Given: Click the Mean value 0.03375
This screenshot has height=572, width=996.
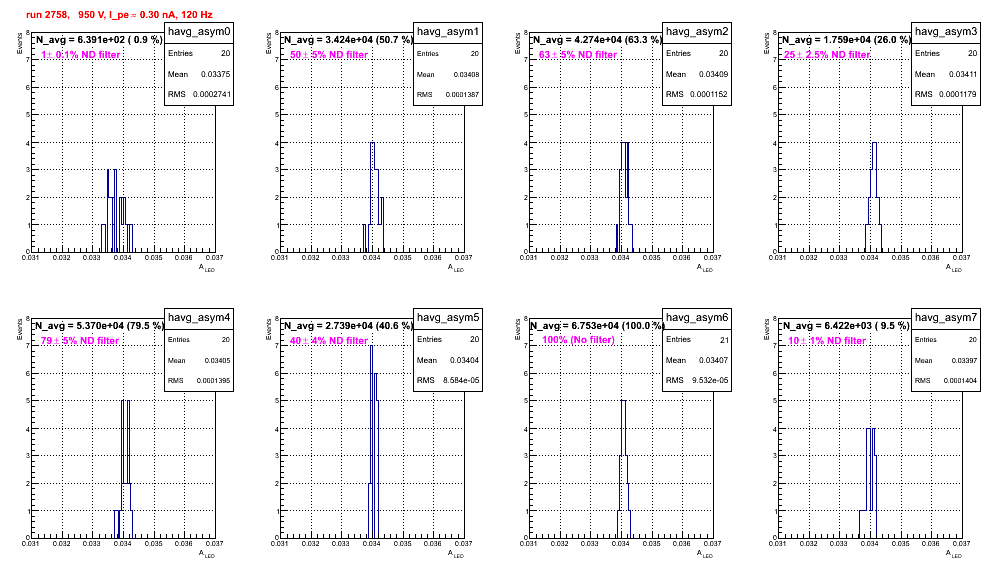Looking at the screenshot, I should 215,74.
